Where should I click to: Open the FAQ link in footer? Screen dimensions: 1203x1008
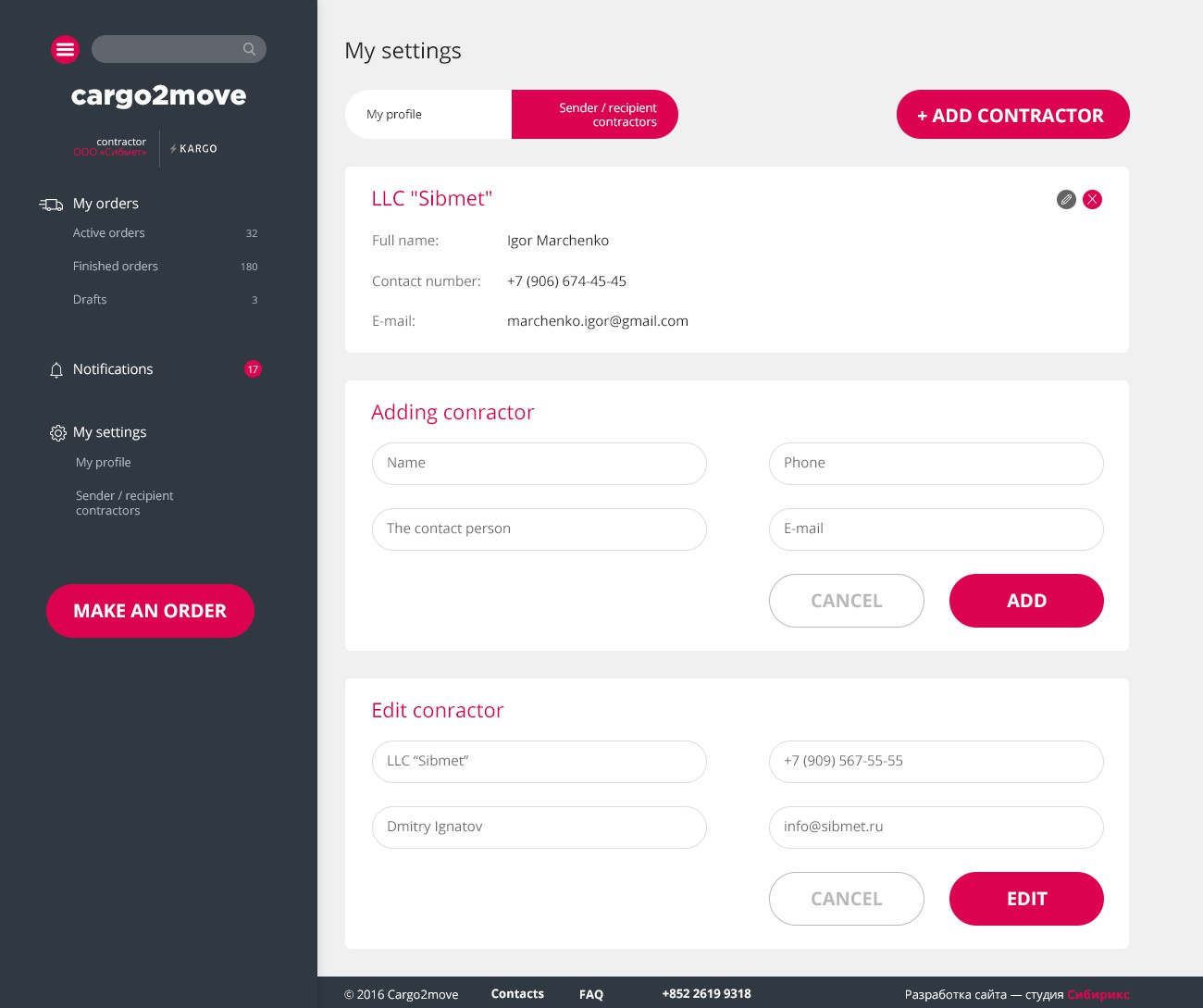591,994
